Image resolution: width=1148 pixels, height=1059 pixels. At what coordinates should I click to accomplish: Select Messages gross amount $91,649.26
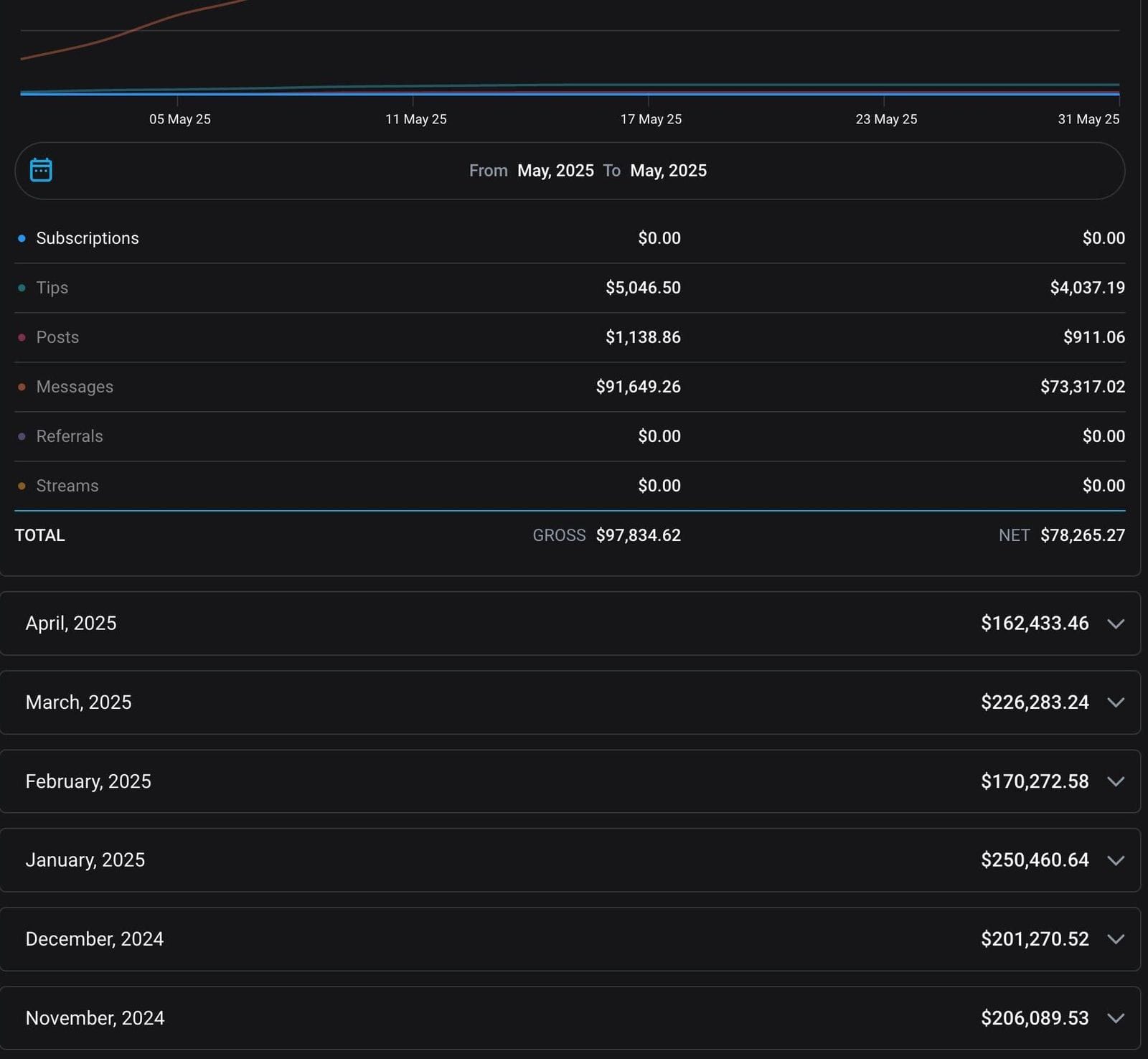pos(639,387)
